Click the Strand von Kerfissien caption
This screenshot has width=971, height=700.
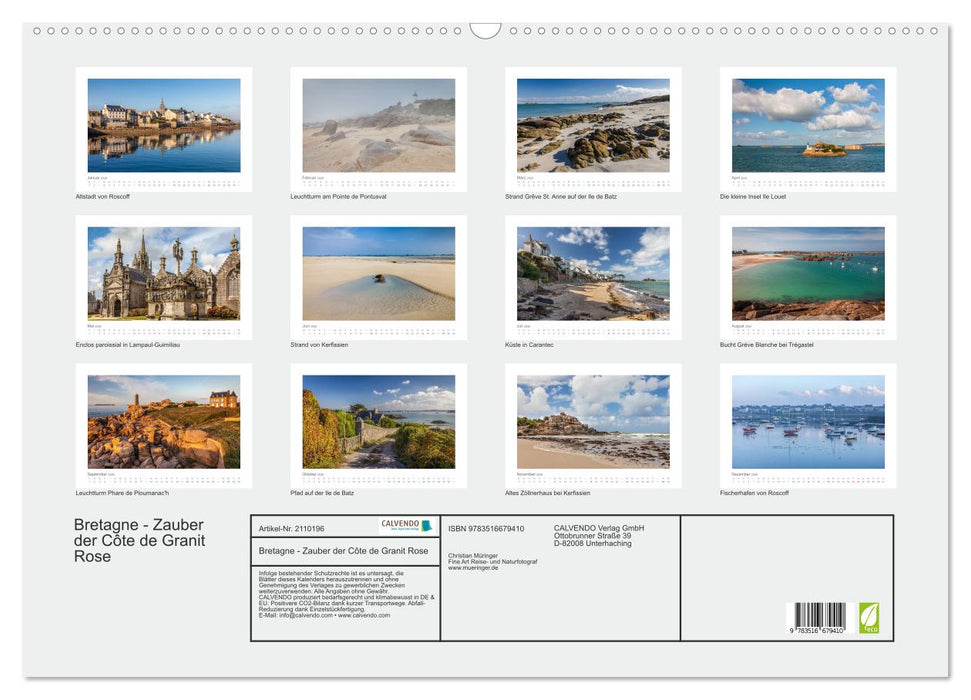[x=322, y=344]
